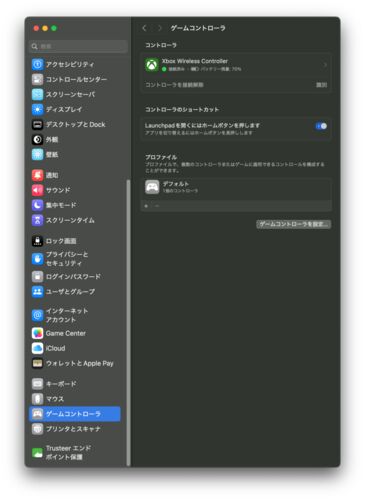365x500 pixels.
Task: Open 外観 appearance settings
Action: click(x=45, y=139)
